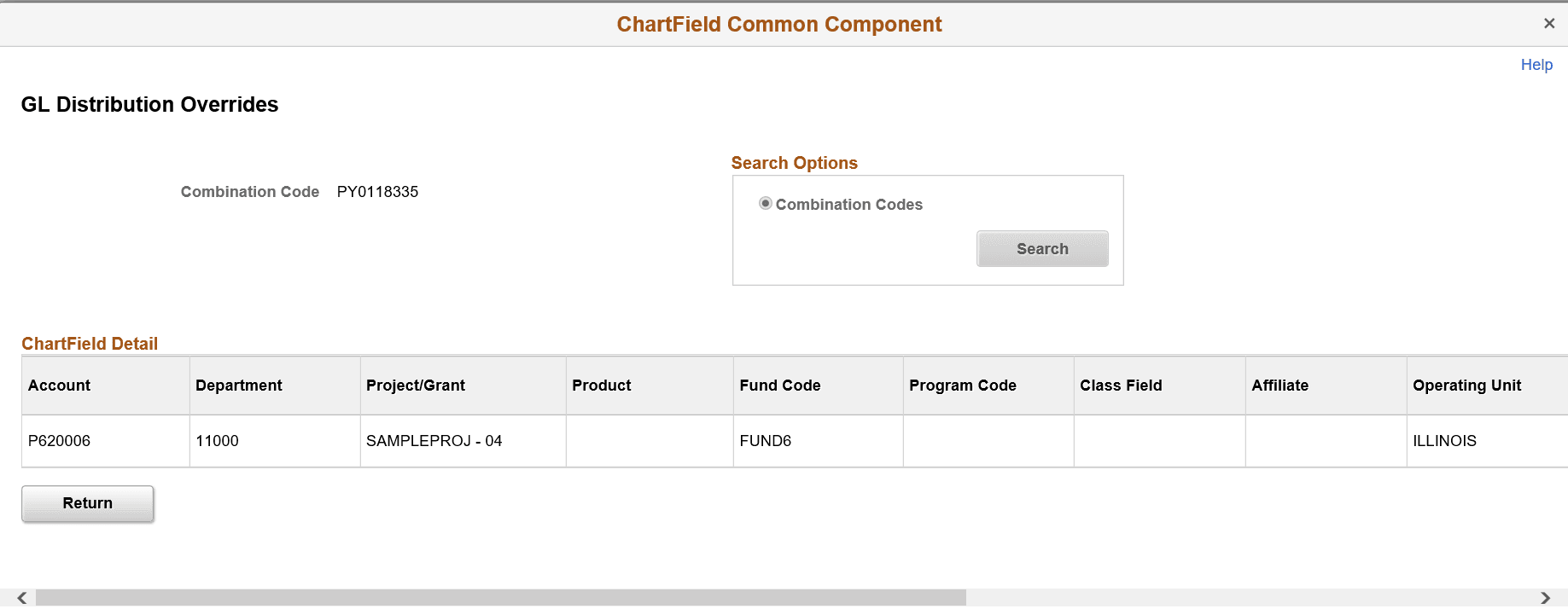This screenshot has width=1568, height=609.
Task: Open the Help link
Action: 1536,64
